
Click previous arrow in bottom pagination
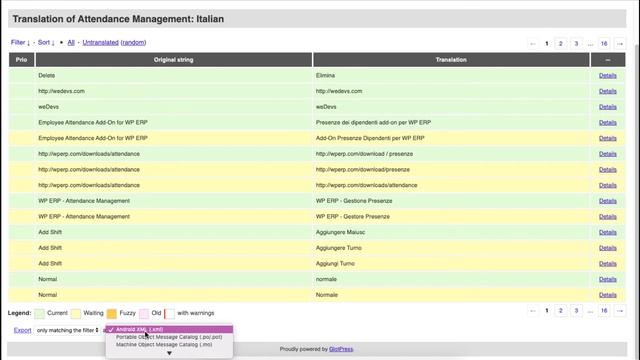click(x=533, y=311)
